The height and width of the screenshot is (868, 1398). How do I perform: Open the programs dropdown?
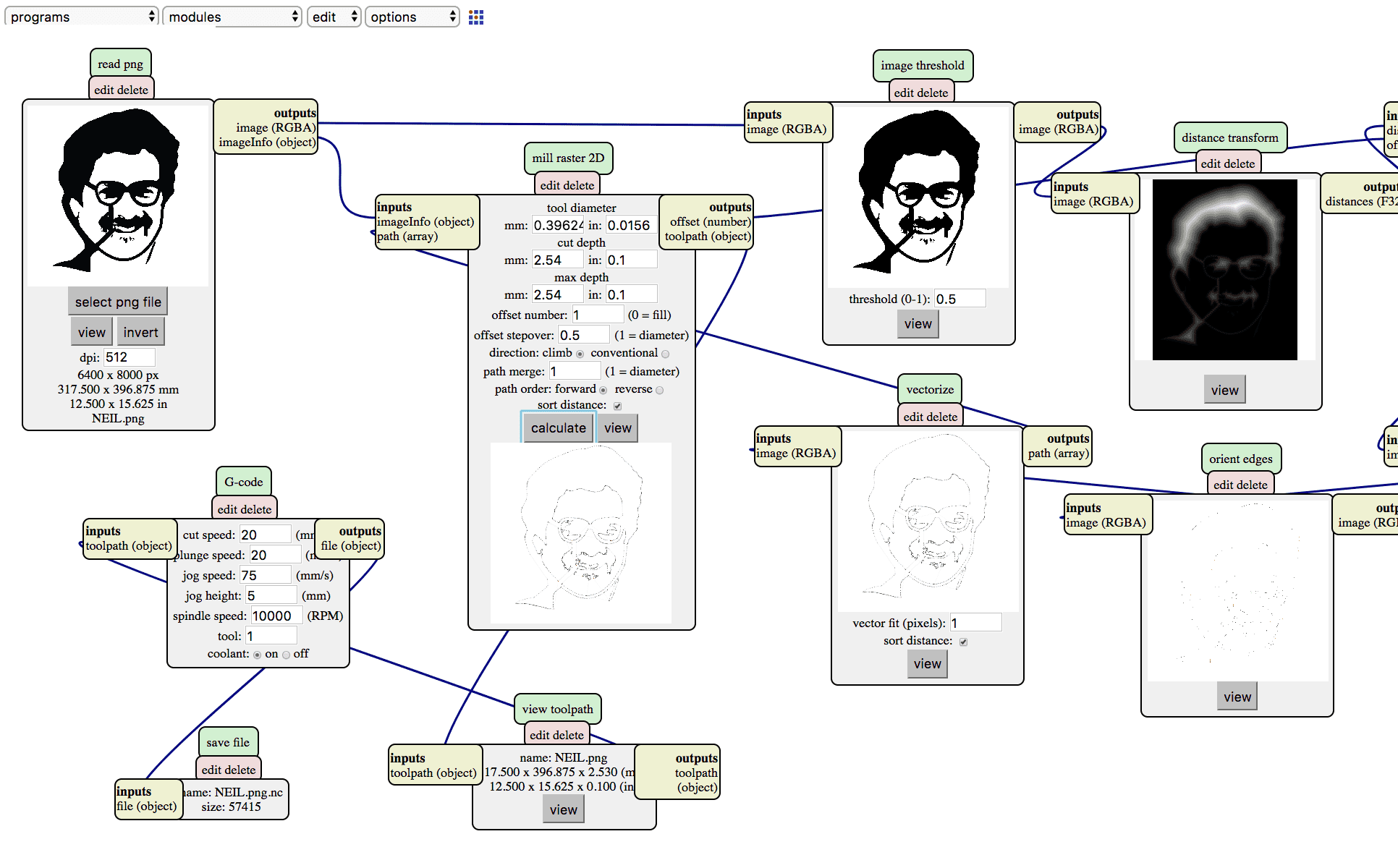click(x=82, y=17)
